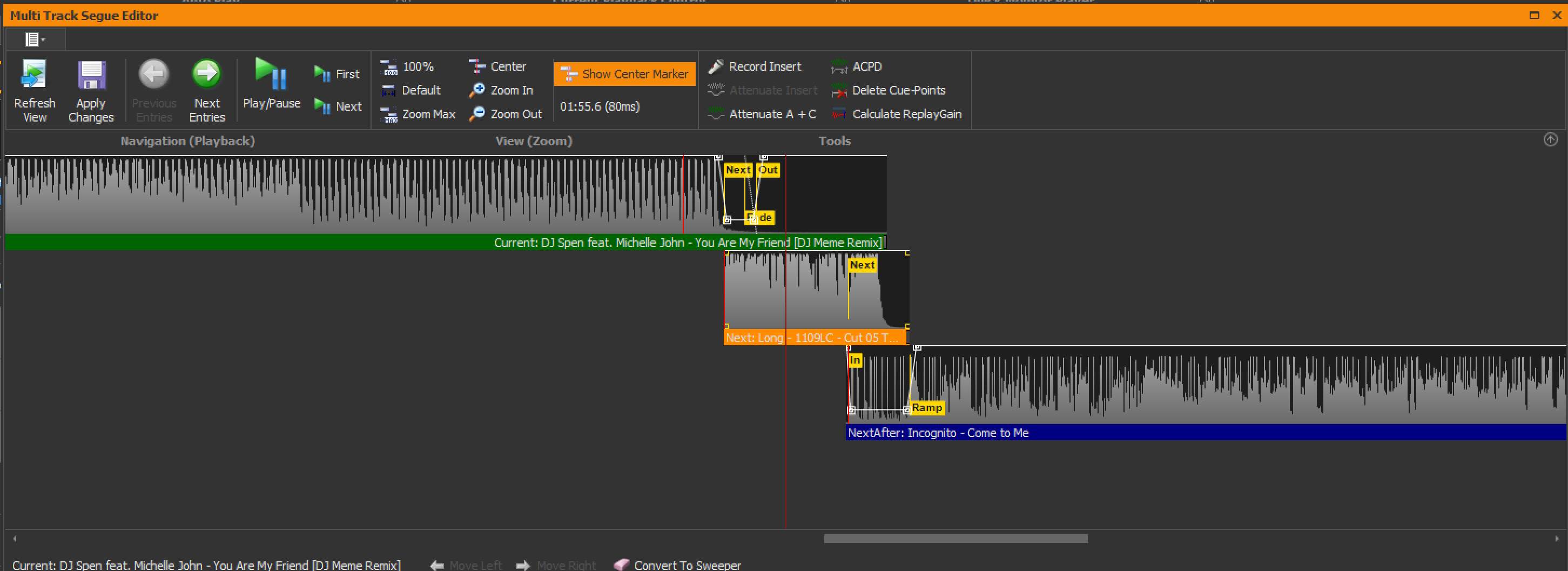The width and height of the screenshot is (1568, 571).
Task: Select the Ramp marker on Incognito track
Action: pyautogui.click(x=926, y=408)
